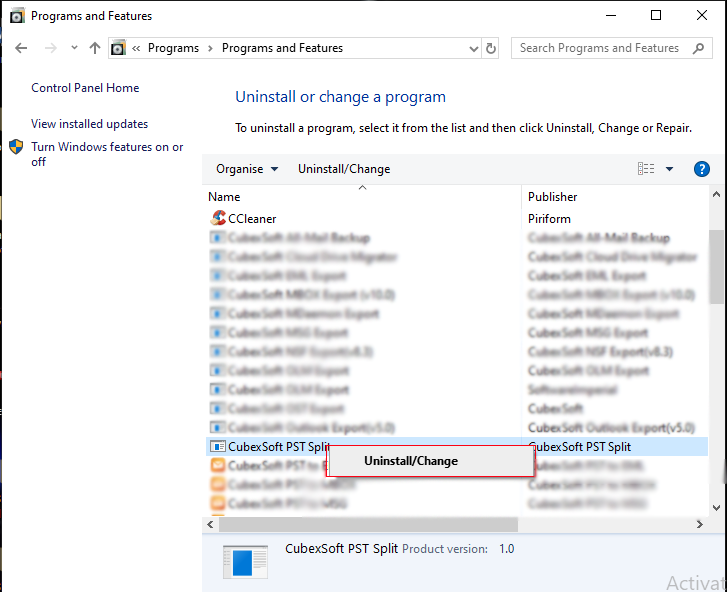Refresh the Programs and Features list
The image size is (727, 592).
[x=491, y=48]
